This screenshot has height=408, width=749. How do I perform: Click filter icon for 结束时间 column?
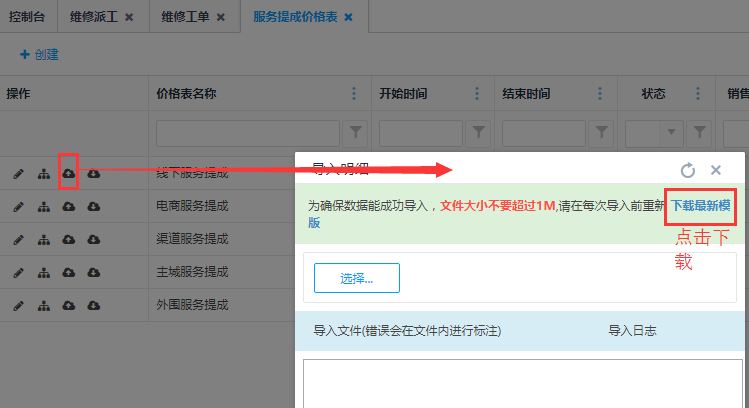601,132
